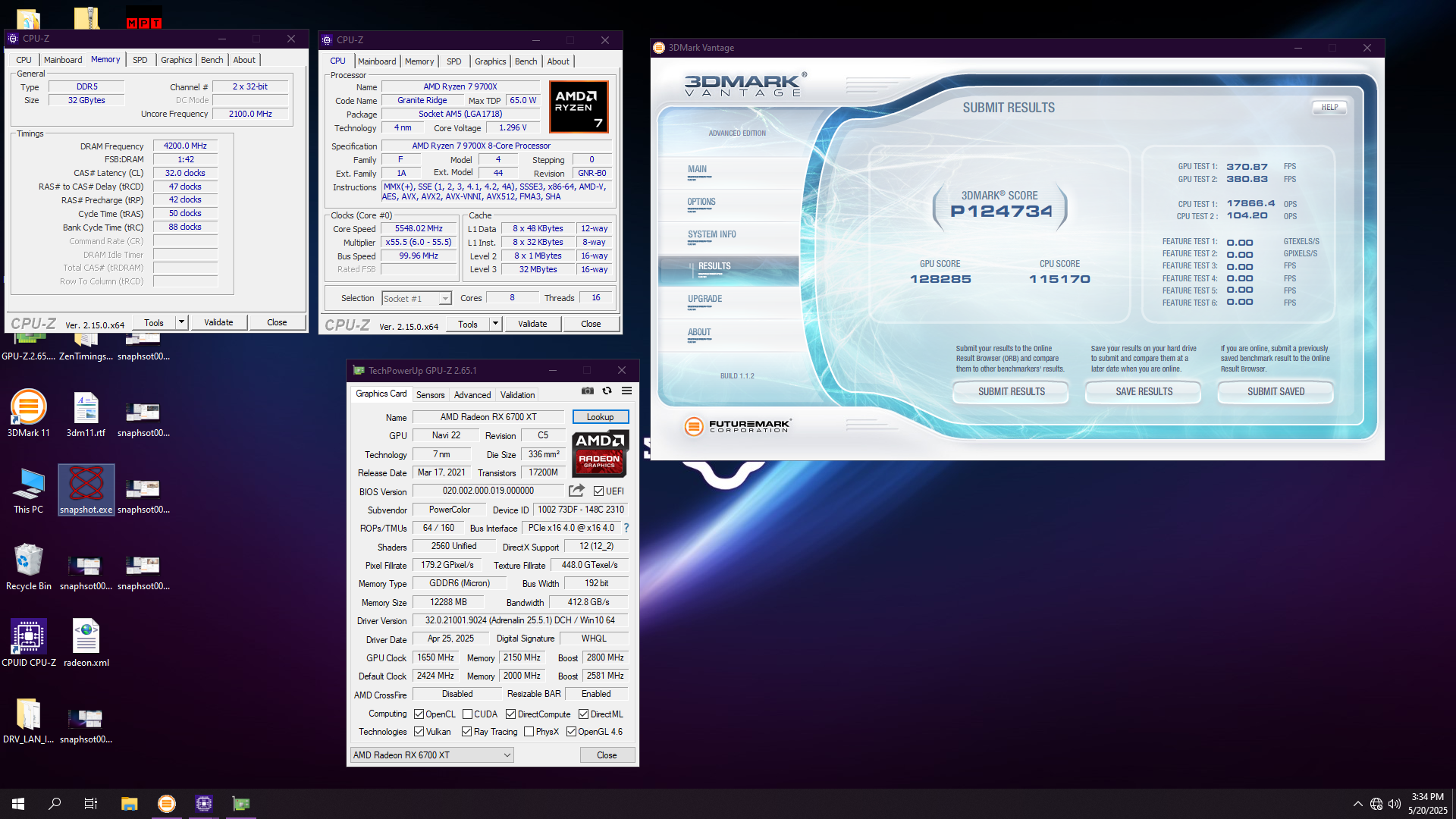
Task: Toggle the CUDA checkbox
Action: pos(468,714)
